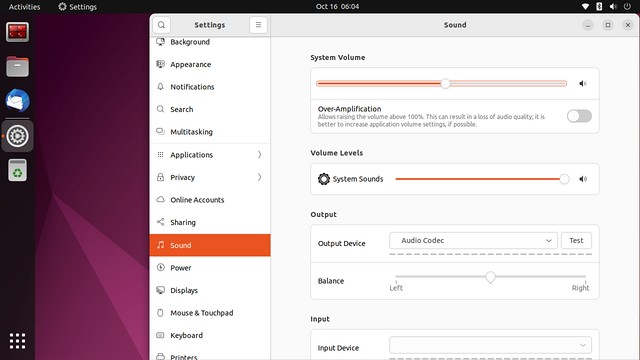Open Online Accounts settings

tap(210, 200)
